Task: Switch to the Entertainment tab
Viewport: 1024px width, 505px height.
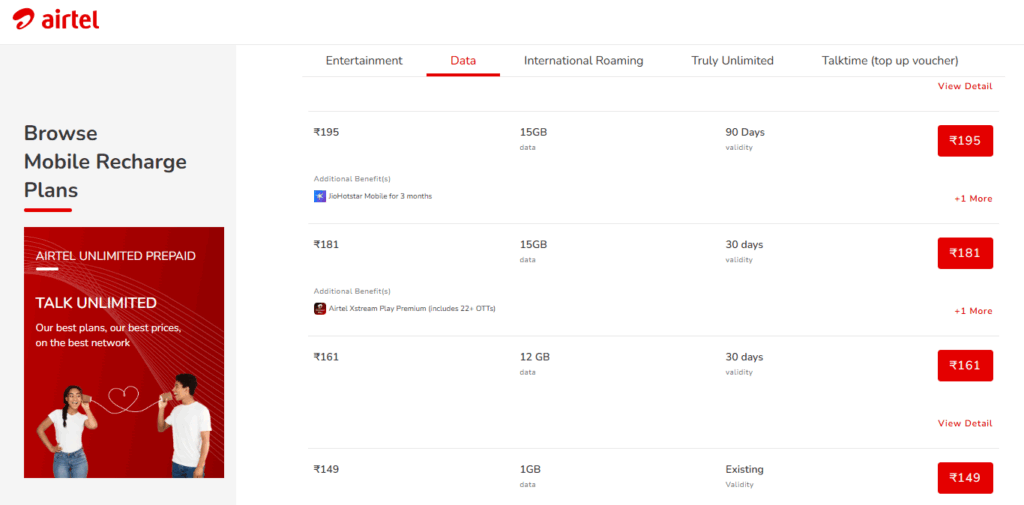Action: tap(364, 61)
